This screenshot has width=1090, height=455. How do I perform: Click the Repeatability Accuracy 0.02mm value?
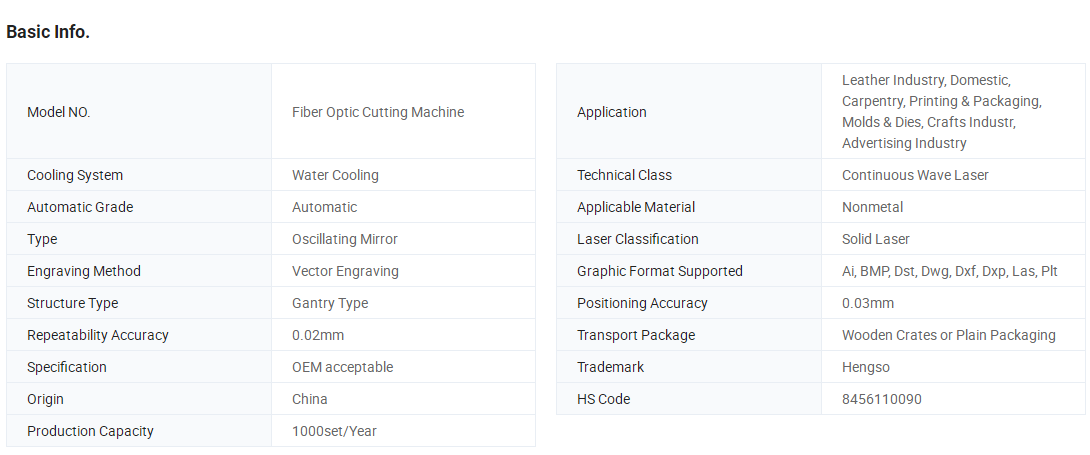318,335
